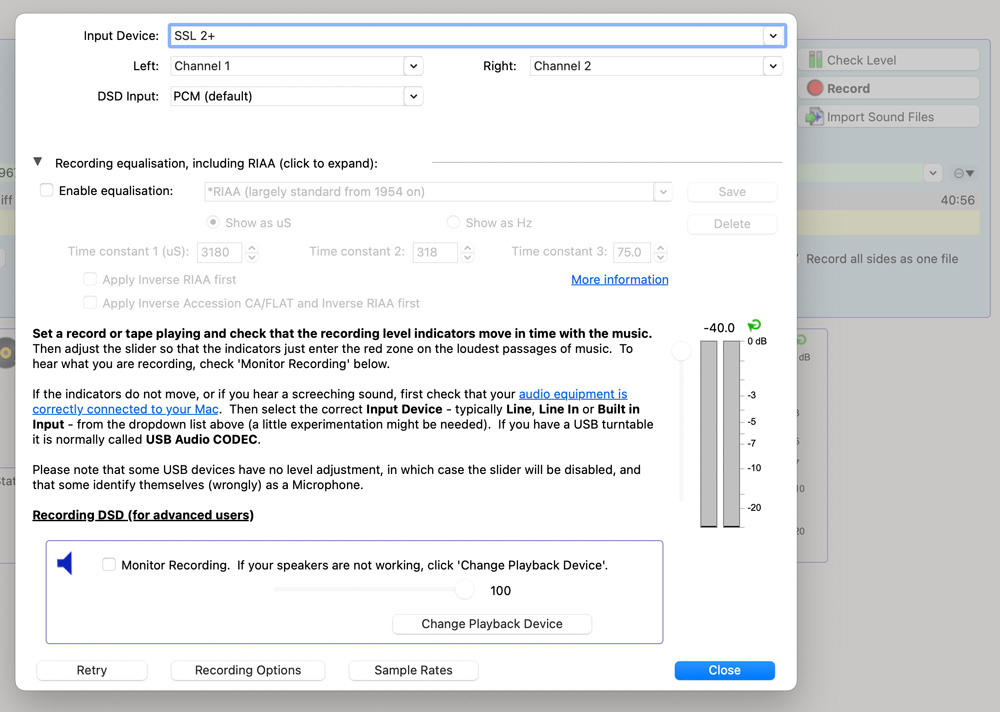Tick the Monitor Recording checkbox
Viewport: 1000px width, 712px height.
click(x=109, y=565)
